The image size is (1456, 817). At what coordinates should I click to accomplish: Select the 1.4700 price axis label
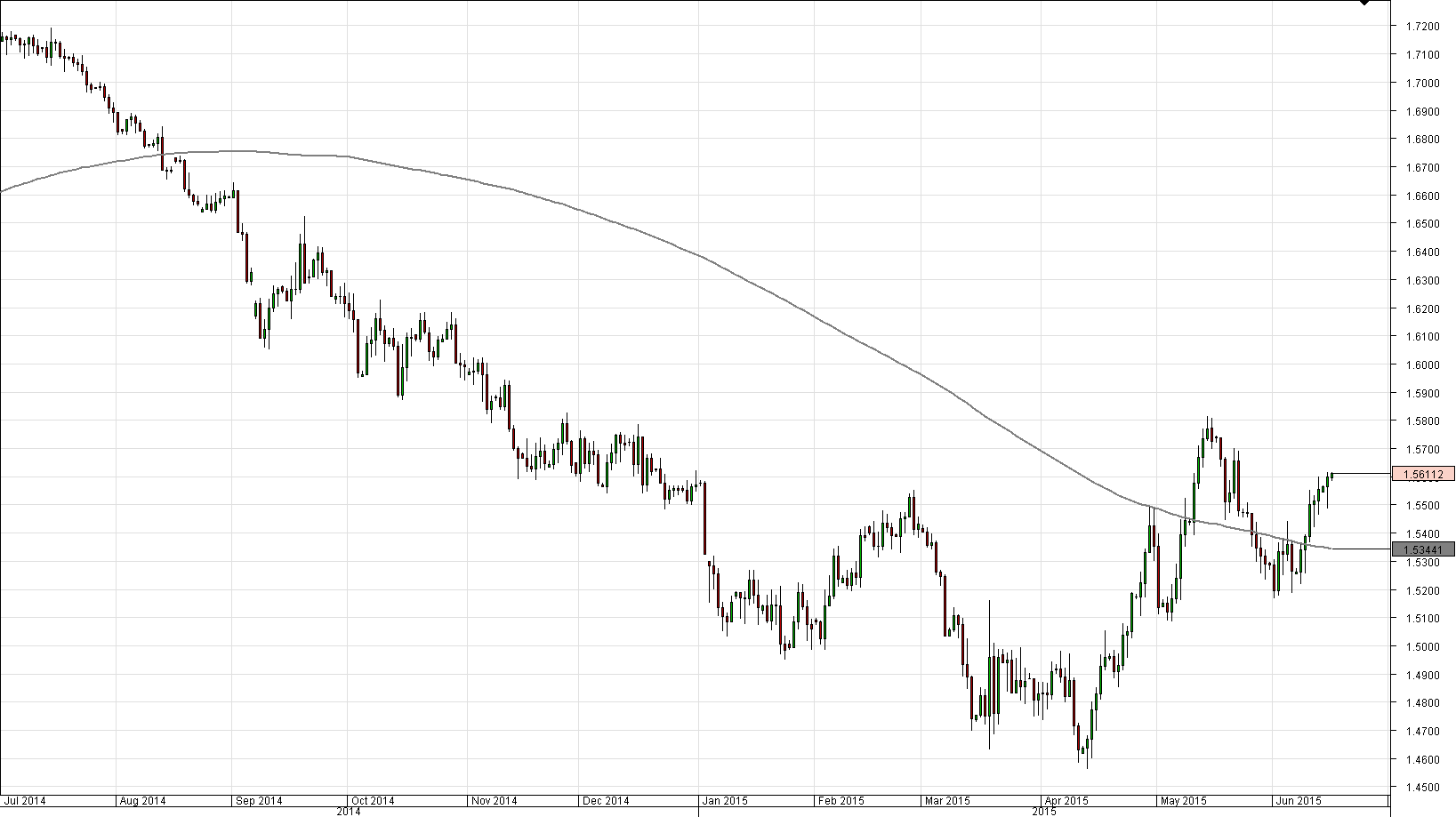[x=1422, y=732]
